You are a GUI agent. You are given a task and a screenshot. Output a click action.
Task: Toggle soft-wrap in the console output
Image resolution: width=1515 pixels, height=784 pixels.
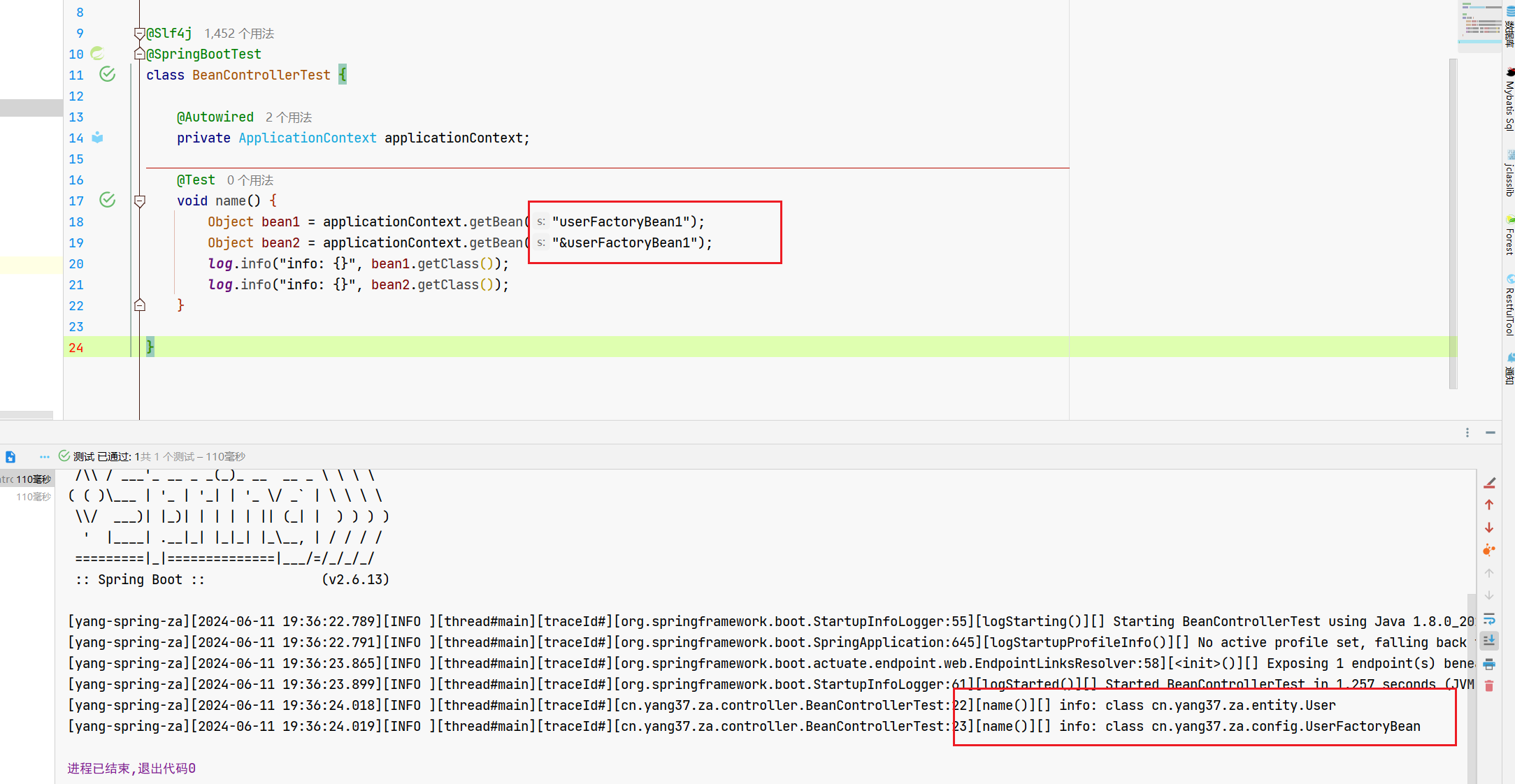pyautogui.click(x=1489, y=618)
